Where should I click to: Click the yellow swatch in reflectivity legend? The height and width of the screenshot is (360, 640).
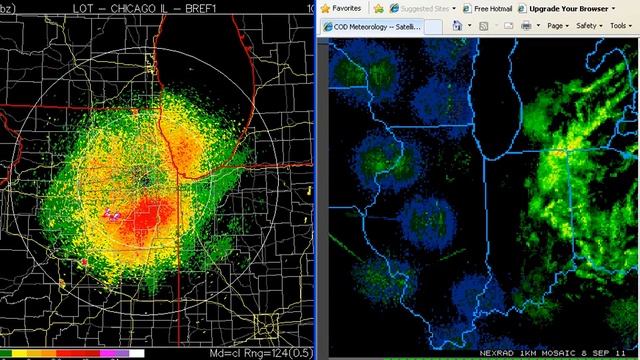tap(19, 353)
